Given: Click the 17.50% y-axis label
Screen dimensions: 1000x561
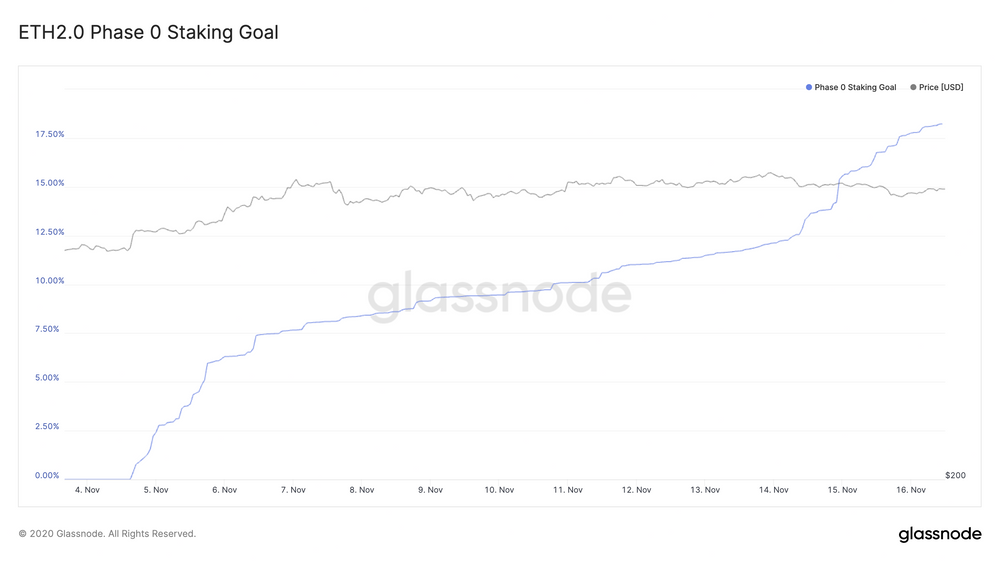Looking at the screenshot, I should click(50, 135).
